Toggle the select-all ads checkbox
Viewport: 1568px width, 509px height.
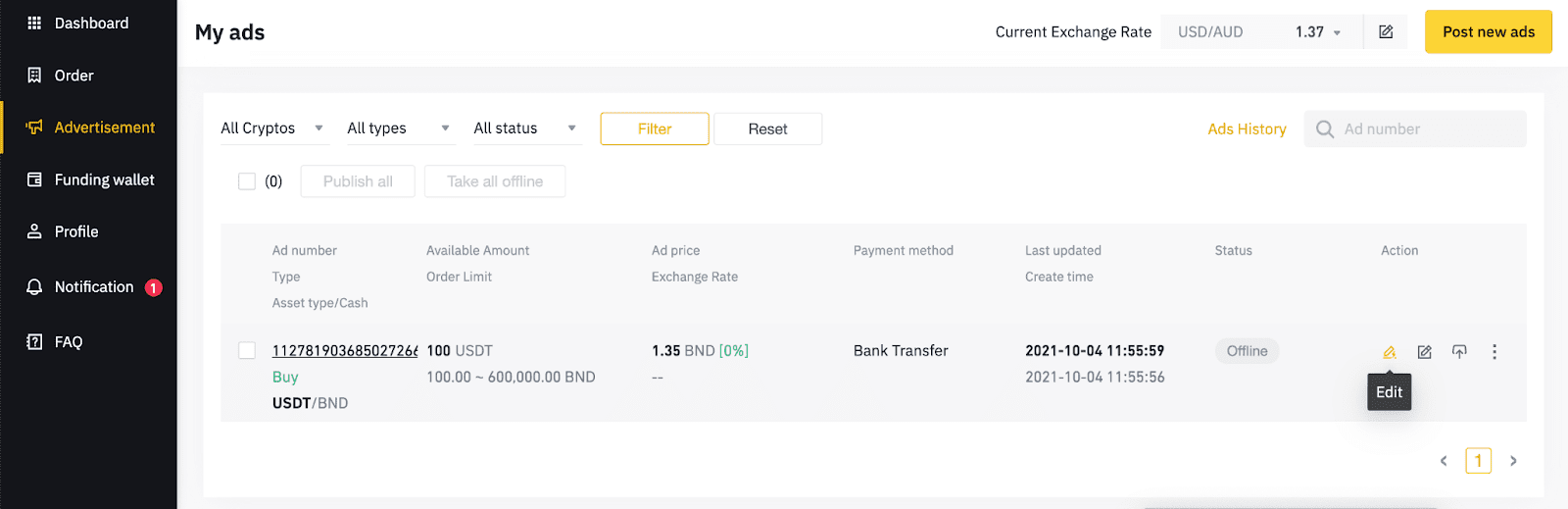click(247, 181)
